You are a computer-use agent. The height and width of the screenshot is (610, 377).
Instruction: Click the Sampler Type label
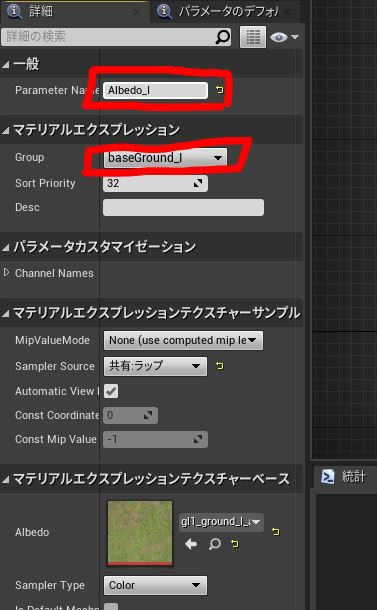click(50, 585)
